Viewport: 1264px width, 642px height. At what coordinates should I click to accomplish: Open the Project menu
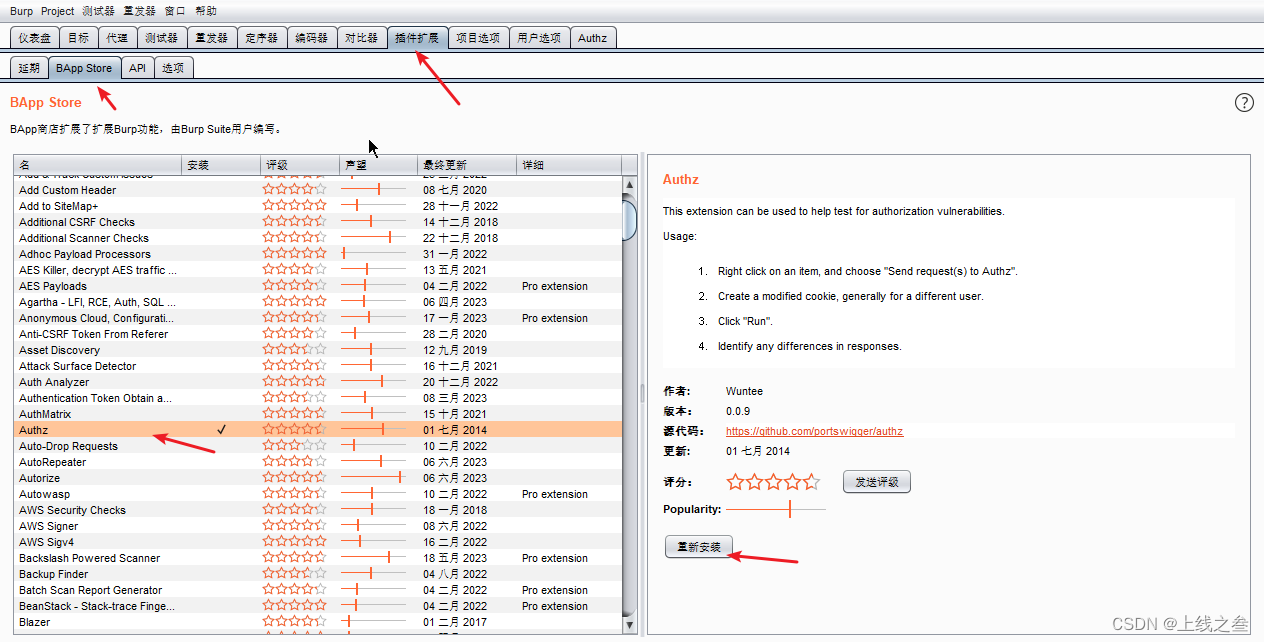pyautogui.click(x=58, y=11)
